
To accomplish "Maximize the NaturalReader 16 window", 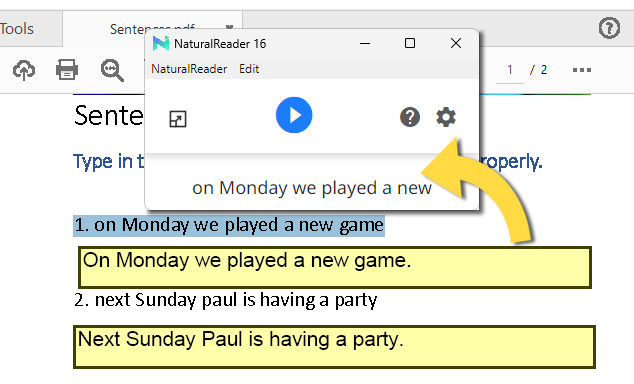I will pos(410,43).
